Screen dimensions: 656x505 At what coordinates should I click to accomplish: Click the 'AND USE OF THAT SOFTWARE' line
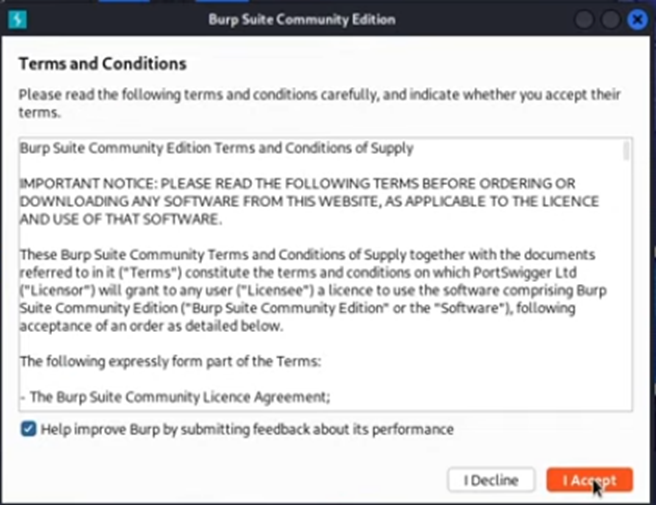tap(121, 219)
